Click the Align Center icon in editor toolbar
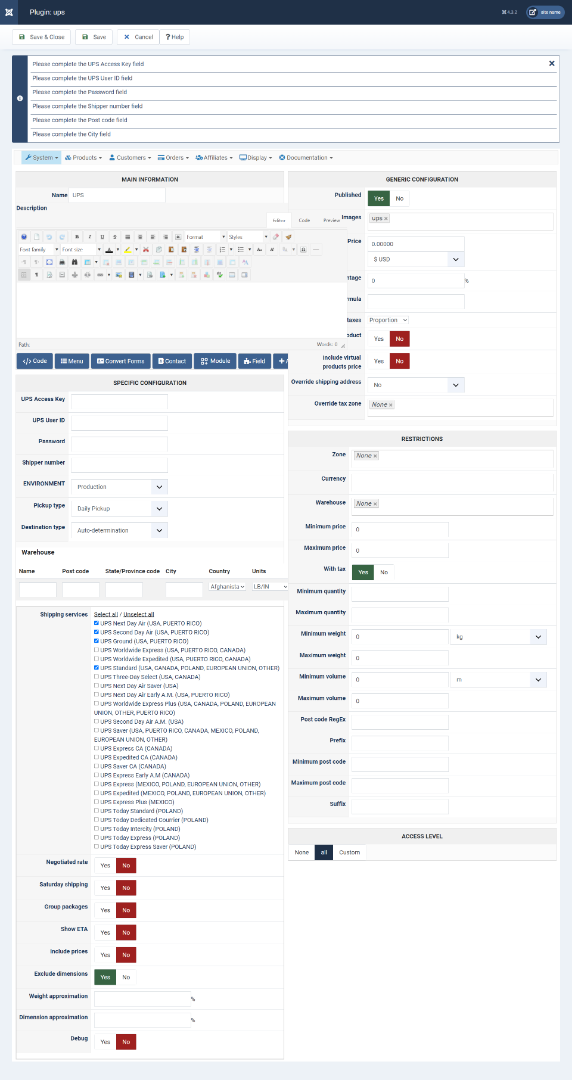The height and width of the screenshot is (1080, 572). [x=140, y=236]
